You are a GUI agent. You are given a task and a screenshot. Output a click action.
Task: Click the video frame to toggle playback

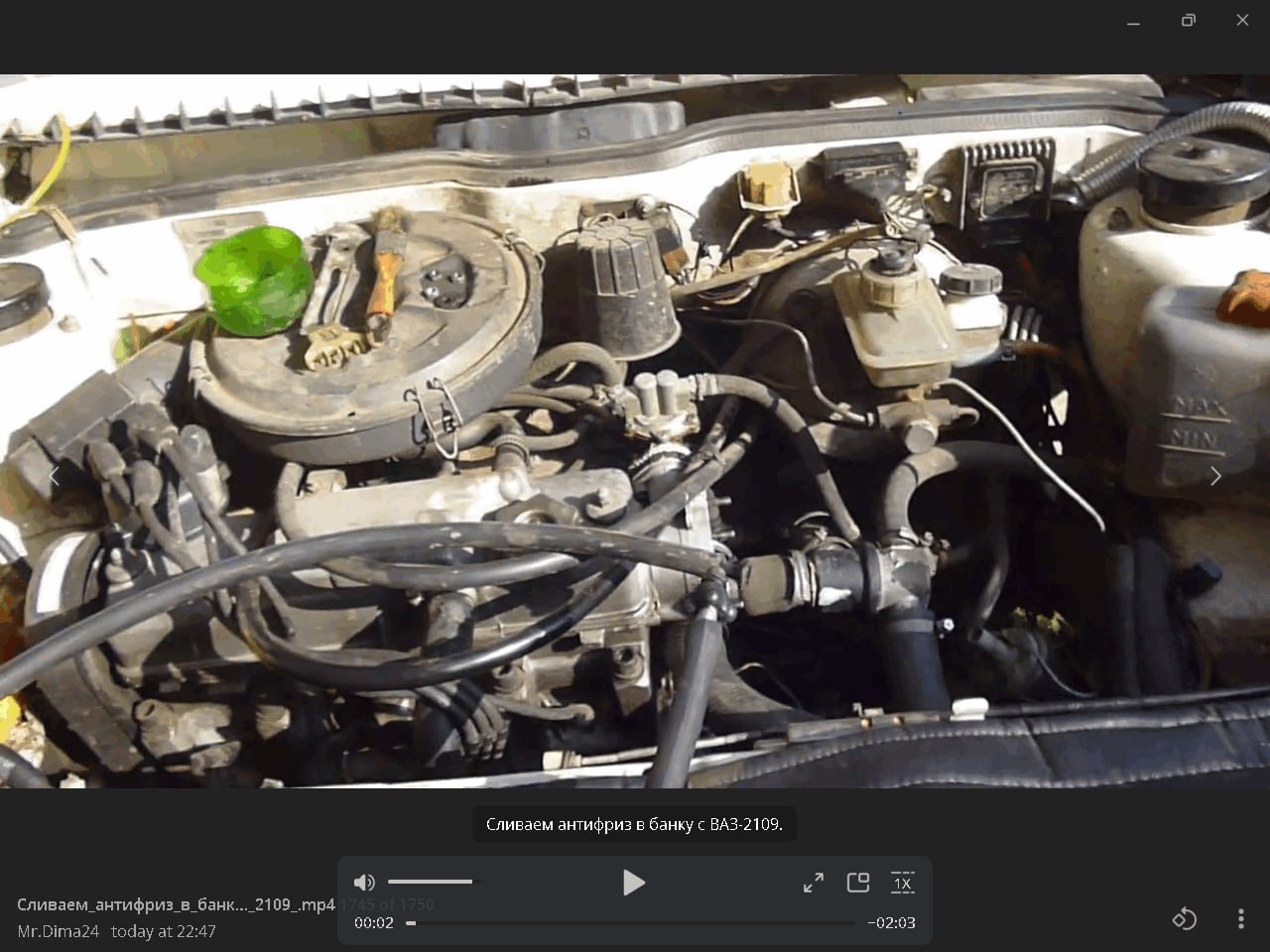pos(635,431)
